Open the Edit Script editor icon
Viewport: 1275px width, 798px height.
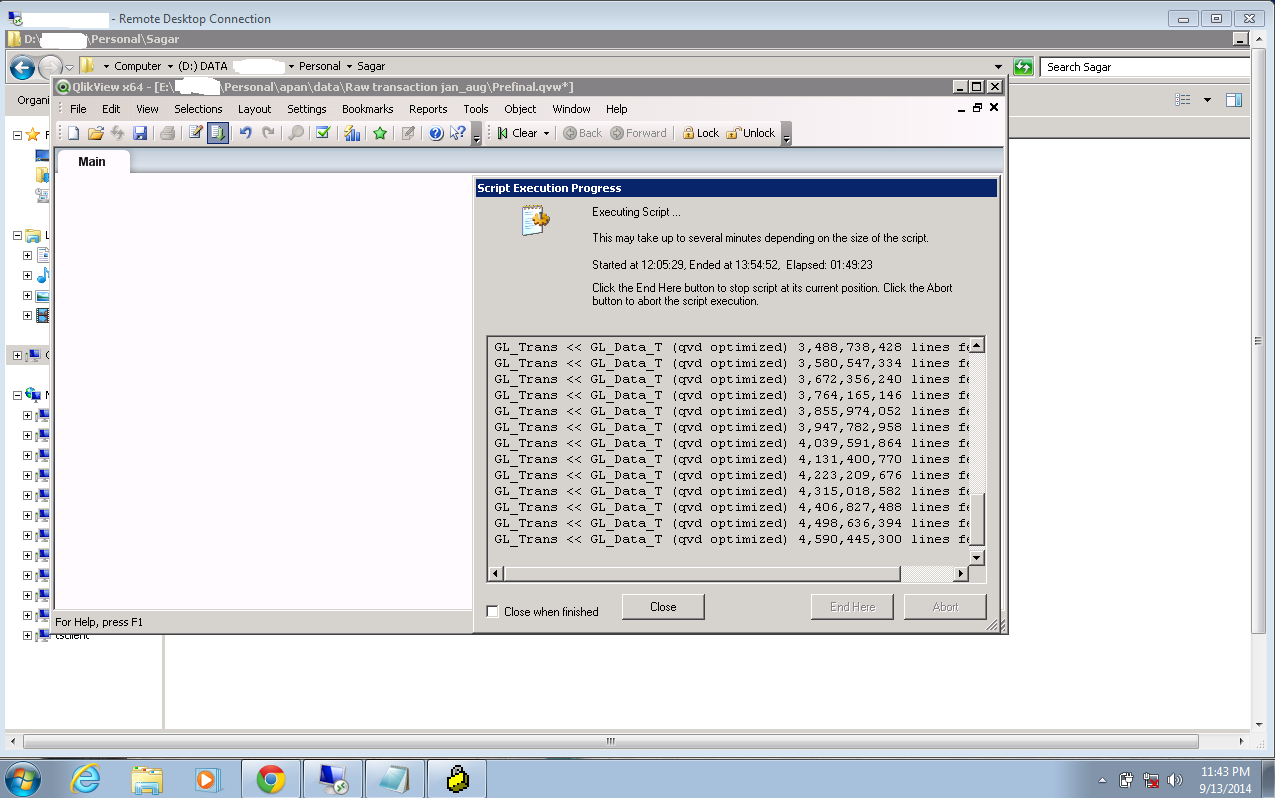click(x=196, y=133)
